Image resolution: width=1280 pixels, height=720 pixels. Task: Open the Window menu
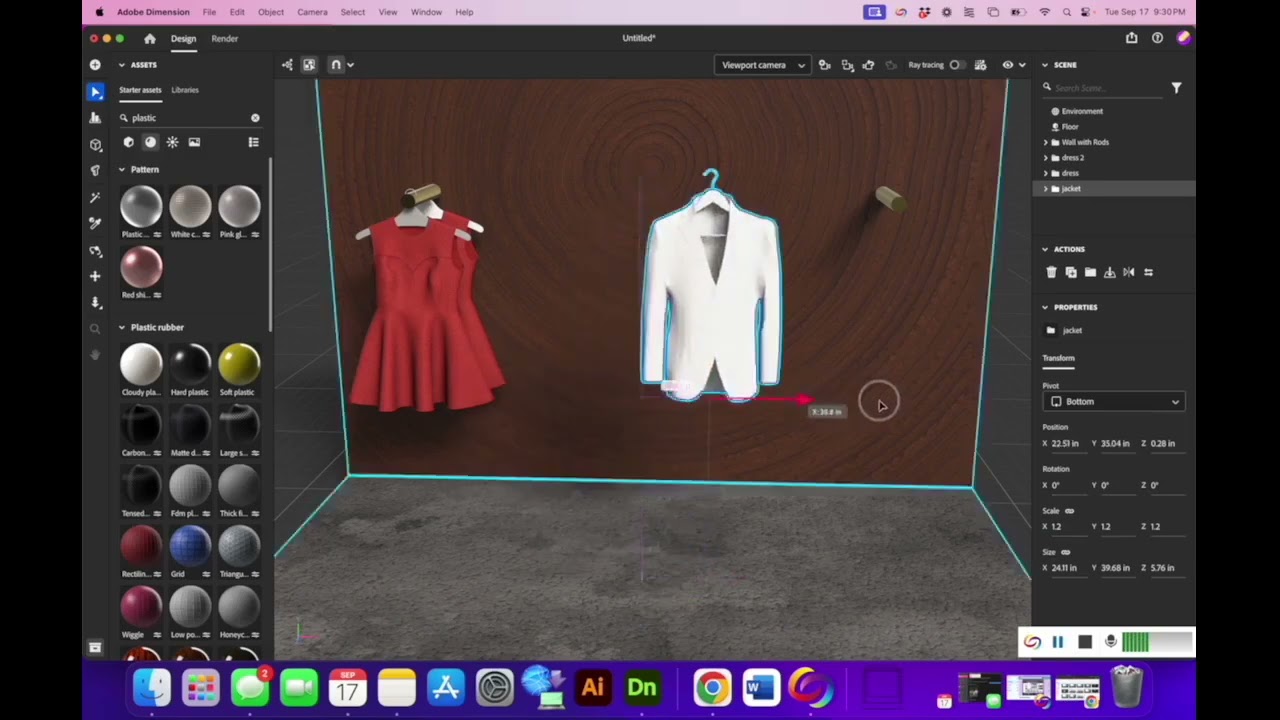(426, 12)
